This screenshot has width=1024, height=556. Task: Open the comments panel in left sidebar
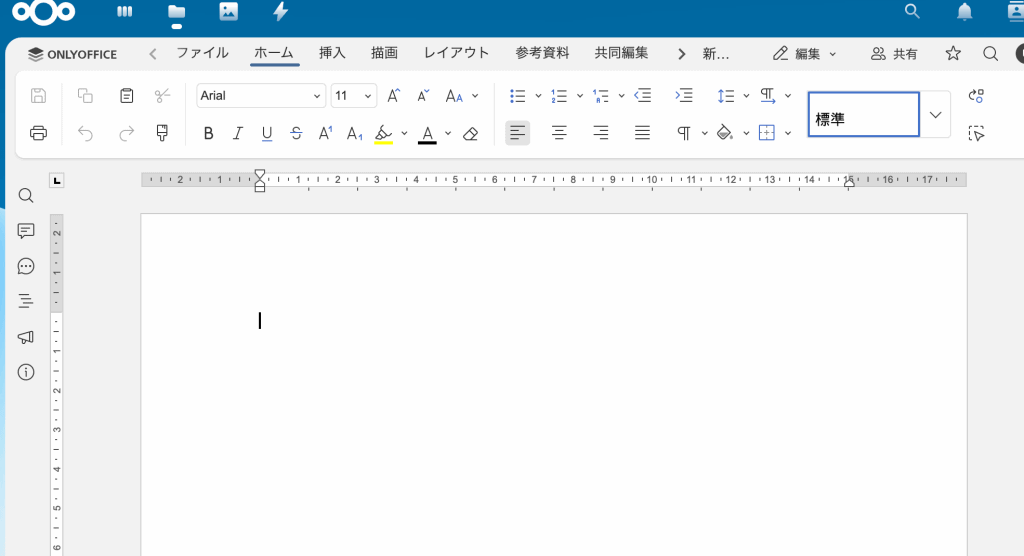tap(26, 231)
